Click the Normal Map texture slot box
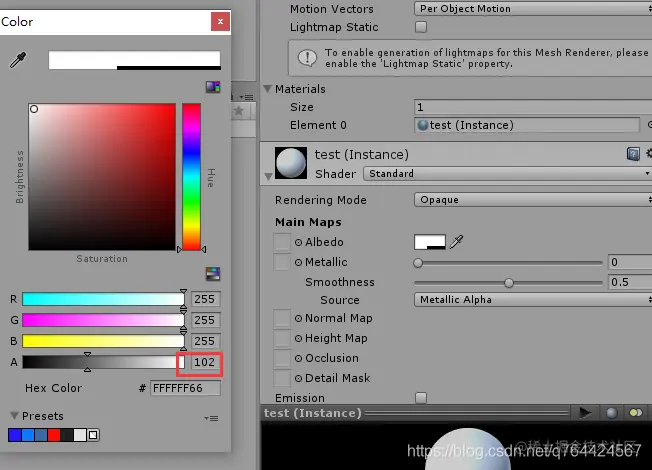652x470 pixels. (x=282, y=318)
